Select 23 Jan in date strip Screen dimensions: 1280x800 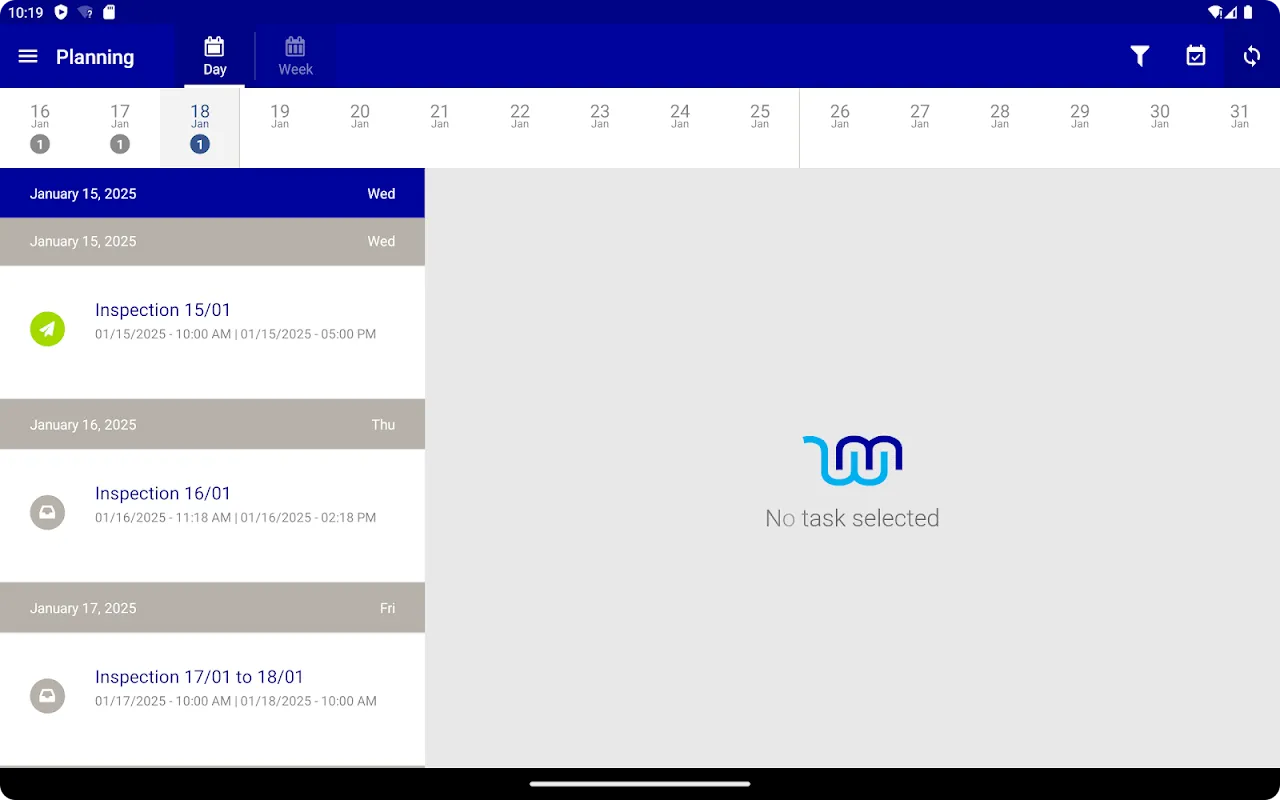[600, 128]
